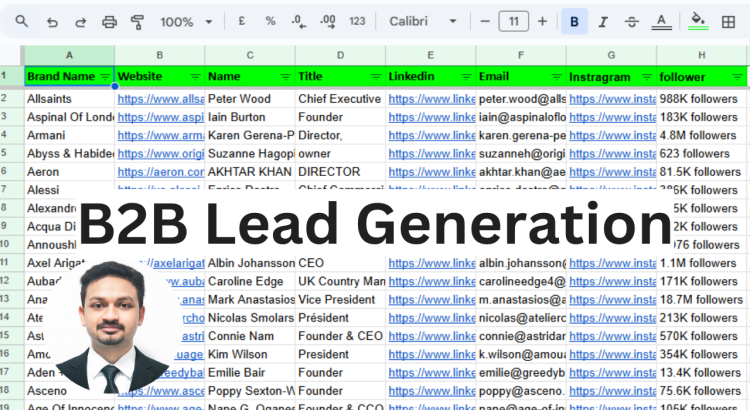Select cell '4.8M followers'
Image resolution: width=750 pixels, height=410 pixels.
click(x=701, y=135)
